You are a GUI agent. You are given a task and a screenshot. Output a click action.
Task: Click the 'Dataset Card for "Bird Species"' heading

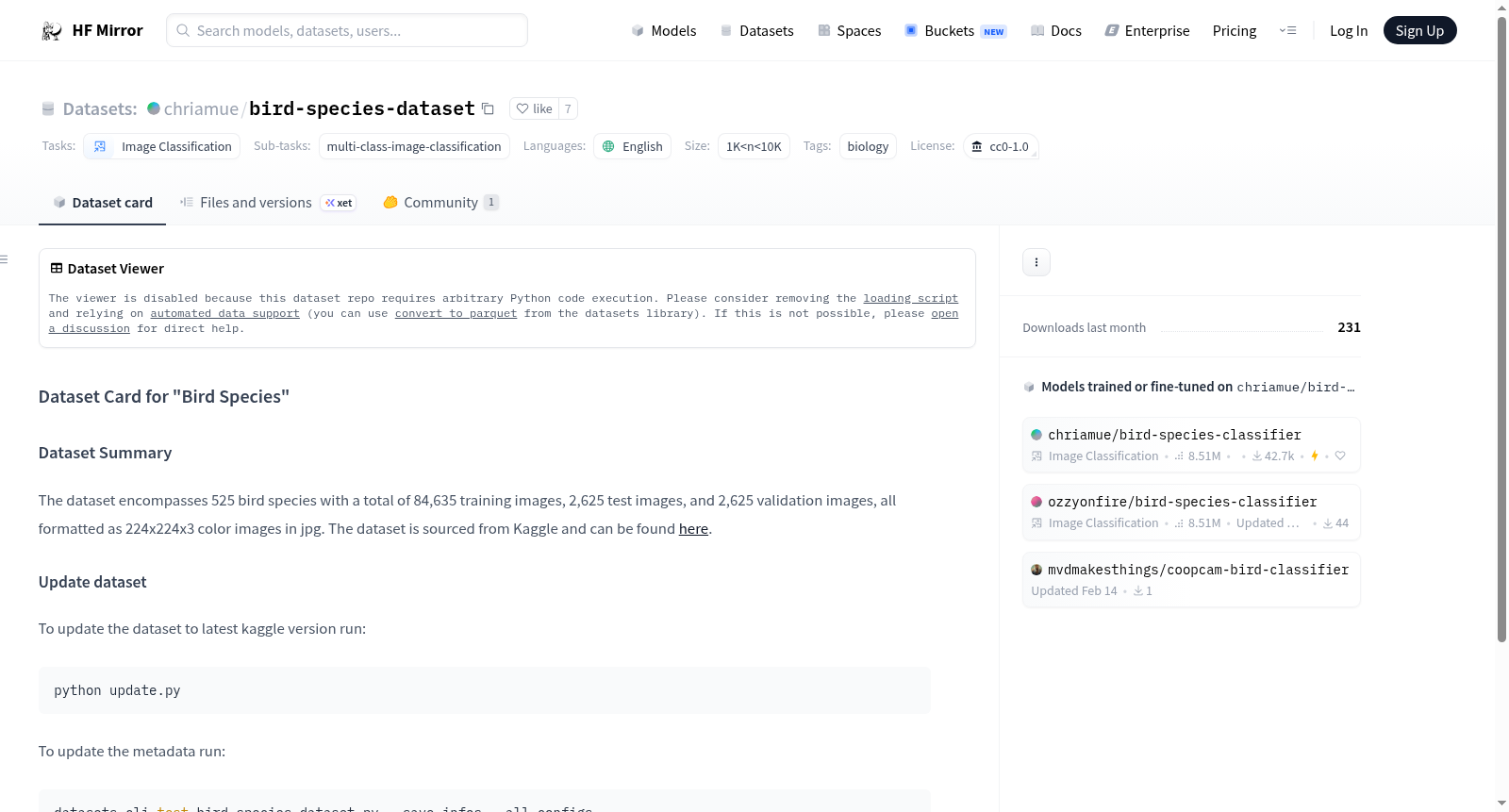[164, 397]
